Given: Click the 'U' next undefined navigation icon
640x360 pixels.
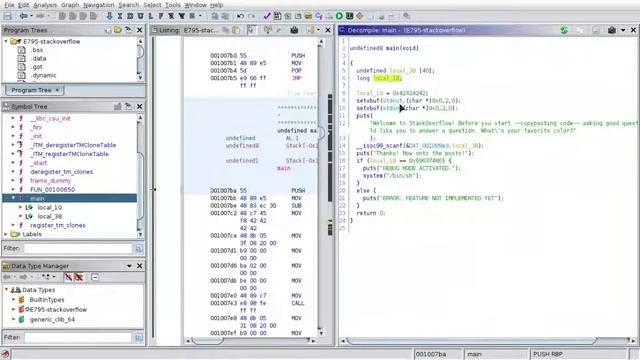Looking at the screenshot, I should pyautogui.click(x=140, y=16).
